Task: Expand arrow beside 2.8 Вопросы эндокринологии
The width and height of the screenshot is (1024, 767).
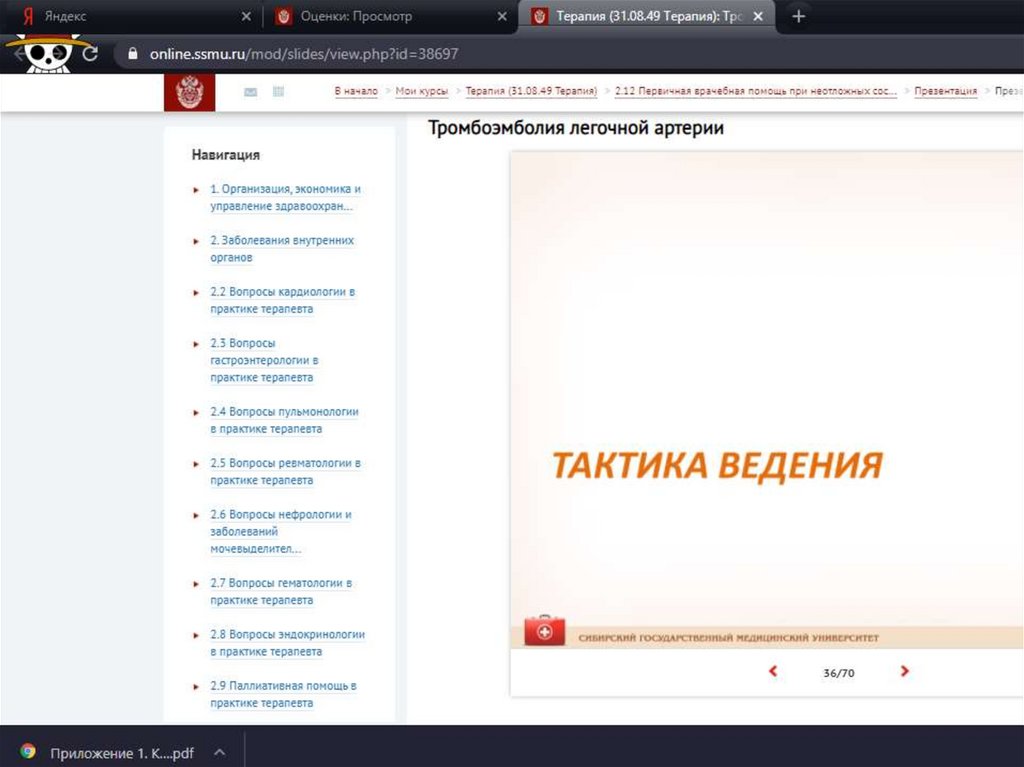Action: pos(196,635)
